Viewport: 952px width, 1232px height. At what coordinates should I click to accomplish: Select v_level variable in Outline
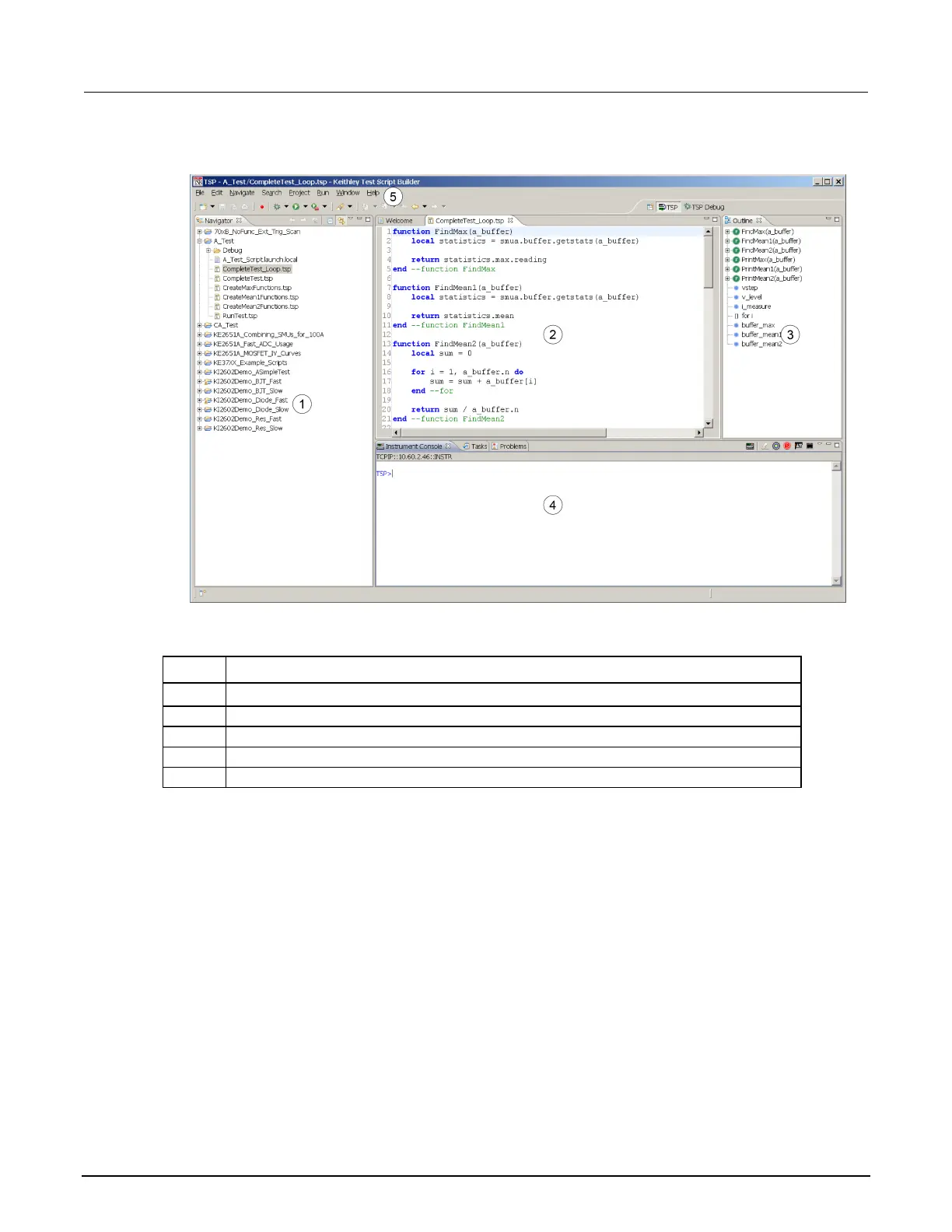(x=751, y=297)
